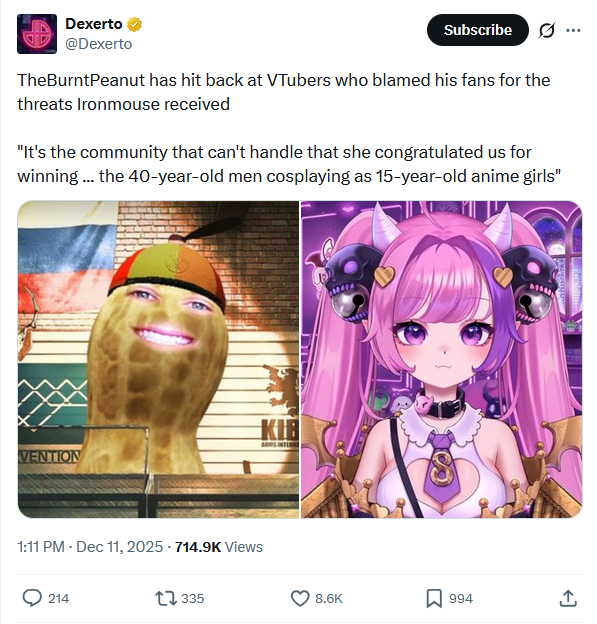This screenshot has width=597, height=624.
Task: Repost this tweet using retweet icon
Action: [x=166, y=598]
